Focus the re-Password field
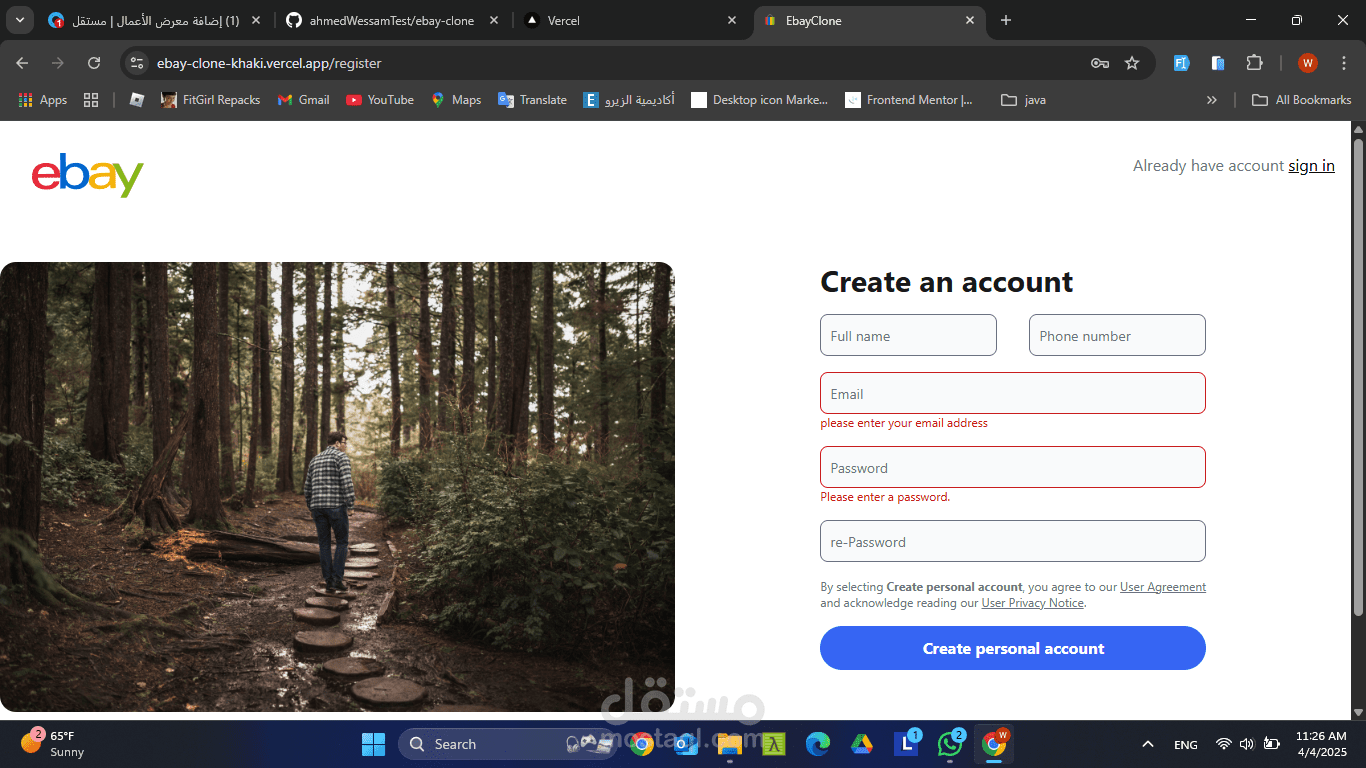Image resolution: width=1366 pixels, height=768 pixels. (1013, 541)
